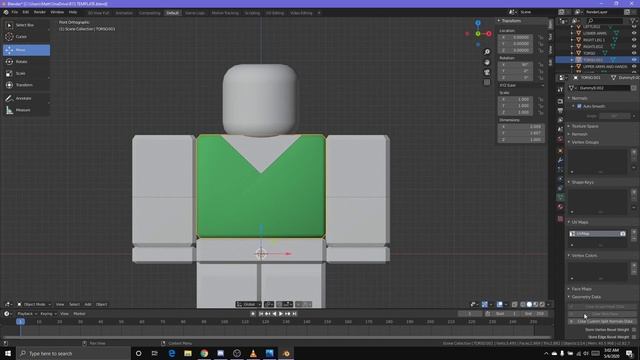Screen dimensions: 640x360
Task: Toggle Auto Smooth checkbox
Action: pyautogui.click(x=579, y=106)
